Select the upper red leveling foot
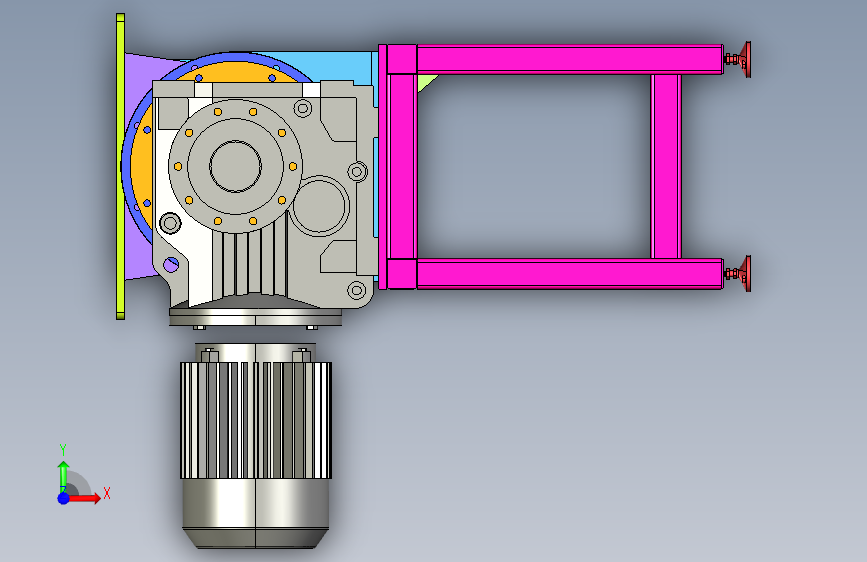This screenshot has width=867, height=562. pyautogui.click(x=740, y=59)
